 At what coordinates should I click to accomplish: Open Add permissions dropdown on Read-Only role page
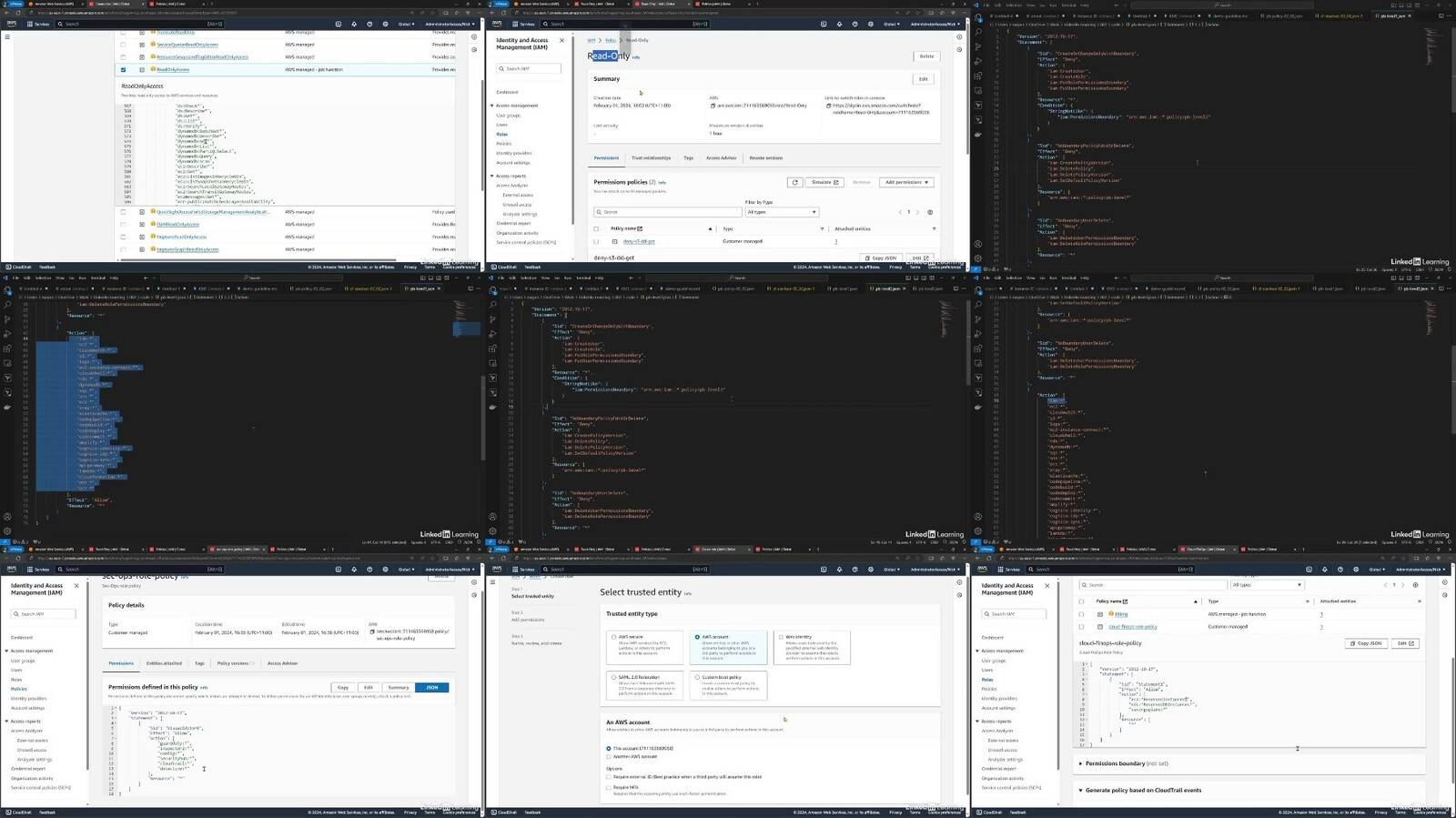point(906,182)
